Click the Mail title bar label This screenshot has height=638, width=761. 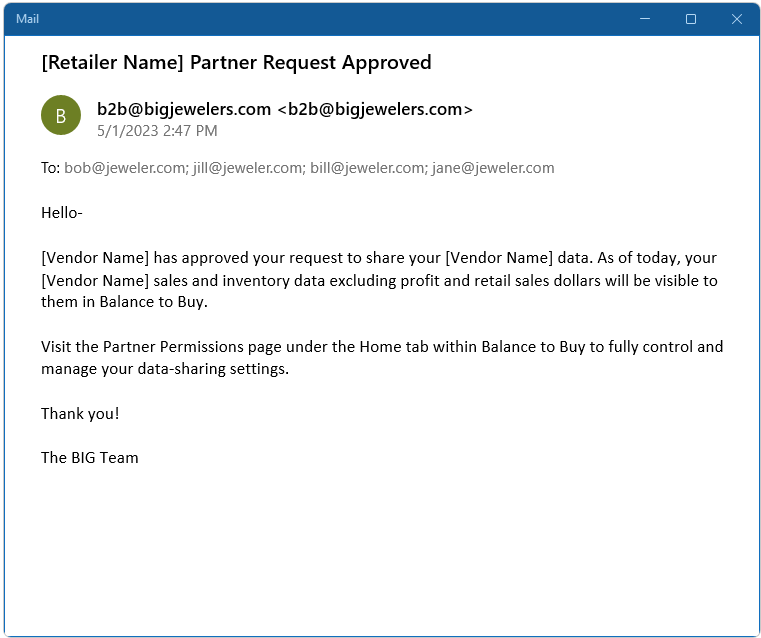click(x=27, y=19)
